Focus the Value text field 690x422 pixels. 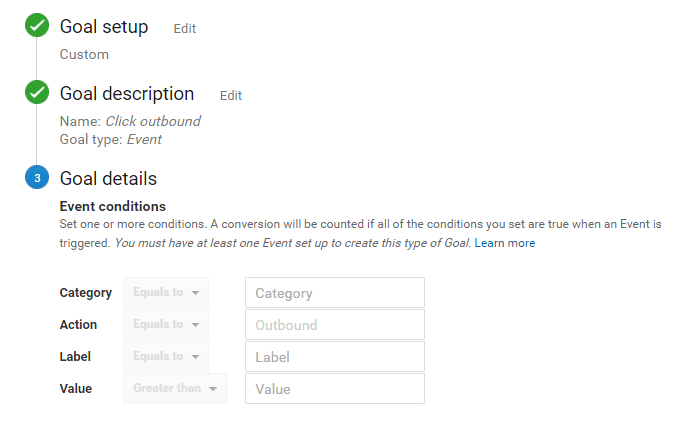coord(335,389)
